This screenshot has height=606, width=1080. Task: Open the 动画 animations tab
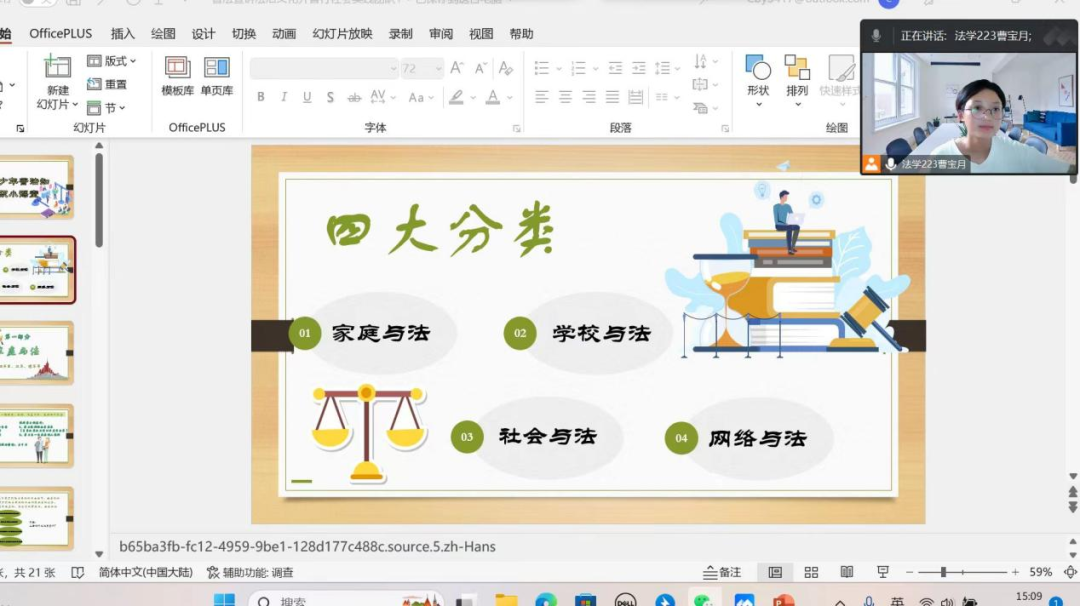coord(284,33)
